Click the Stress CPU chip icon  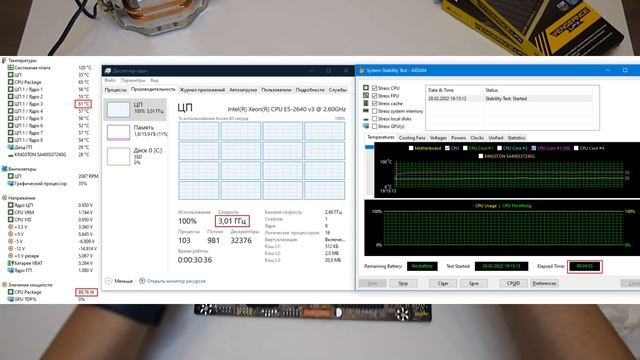[x=366, y=88]
